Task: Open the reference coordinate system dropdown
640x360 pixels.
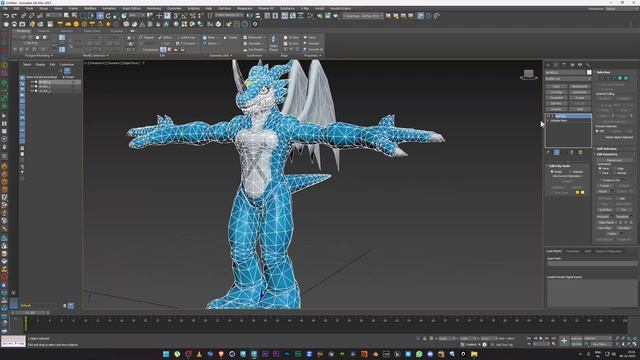Action: [137, 16]
